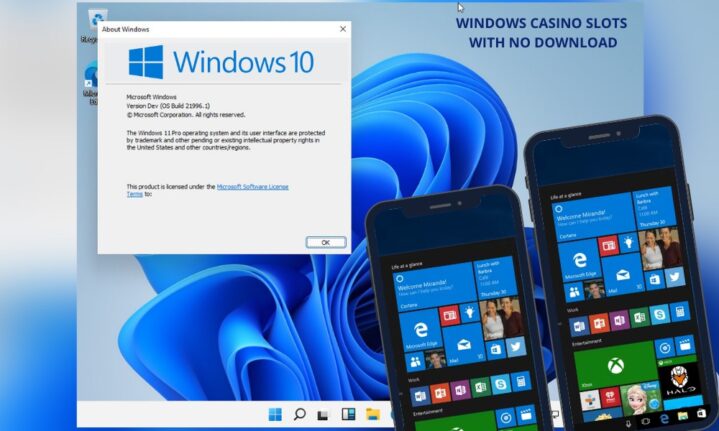Tap Movies & TV tile on right phone
The width and height of the screenshot is (719, 431).
(x=685, y=345)
